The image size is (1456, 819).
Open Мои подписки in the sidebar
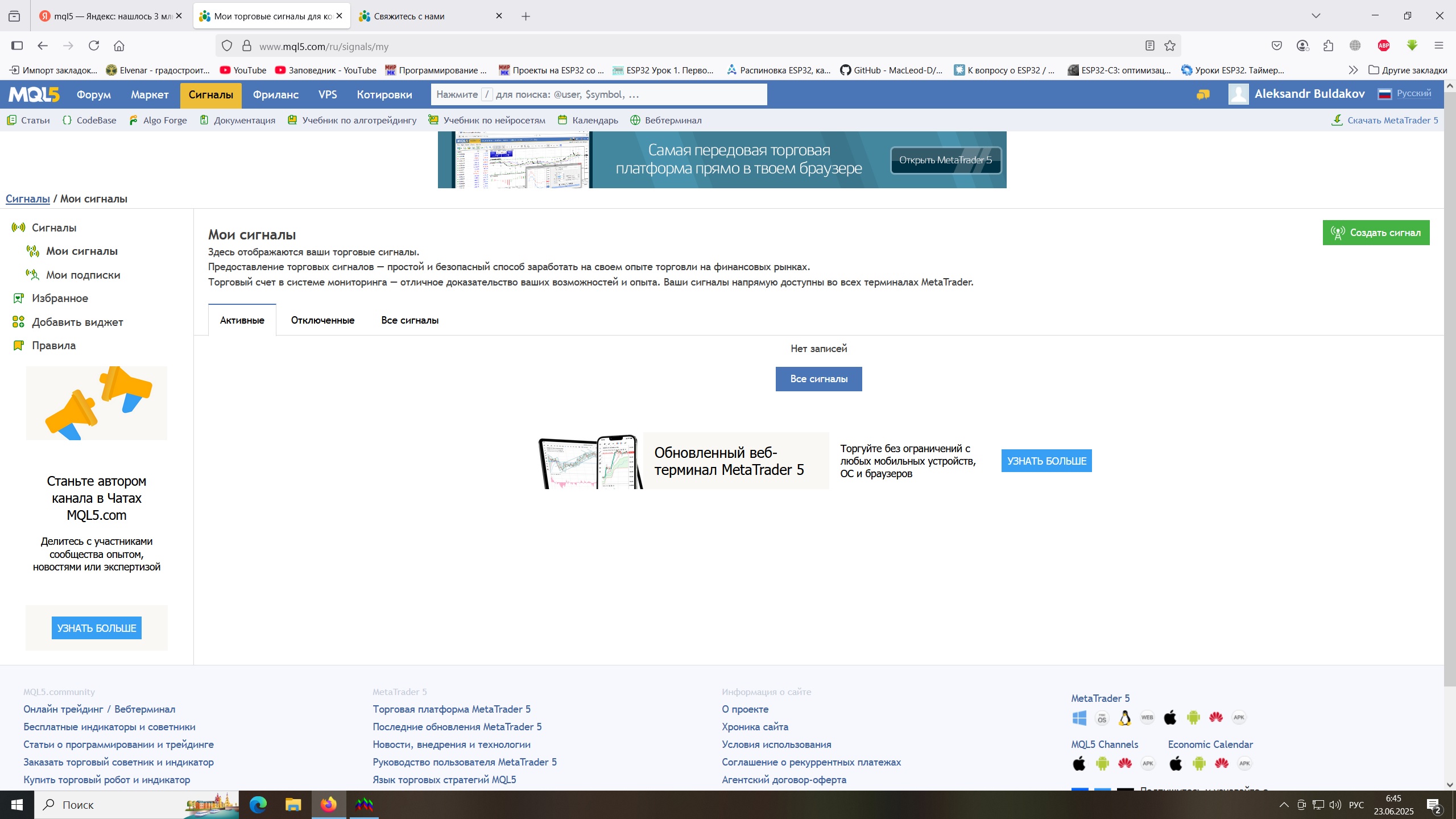pos(83,275)
